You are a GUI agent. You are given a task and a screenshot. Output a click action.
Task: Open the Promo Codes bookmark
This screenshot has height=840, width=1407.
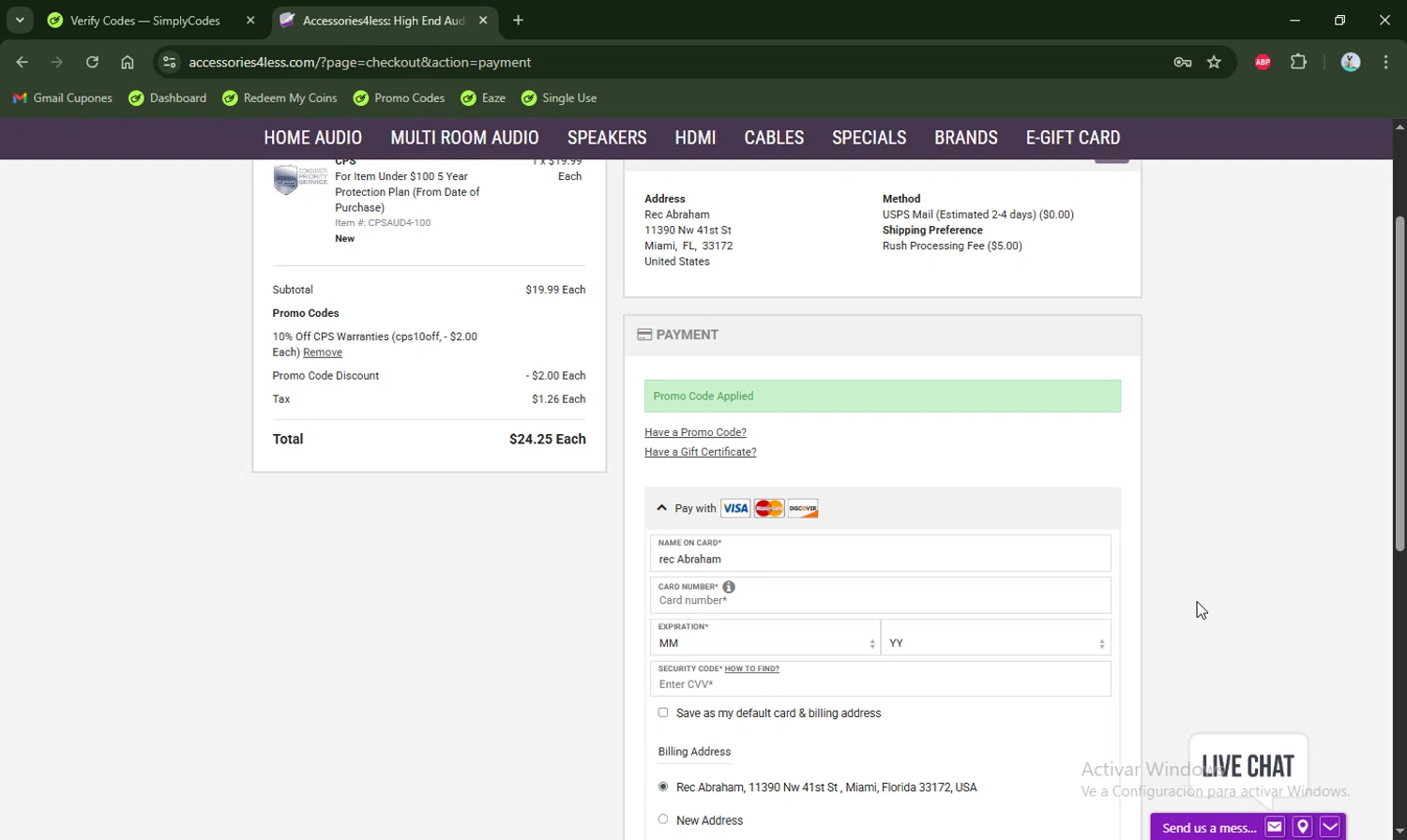click(400, 97)
